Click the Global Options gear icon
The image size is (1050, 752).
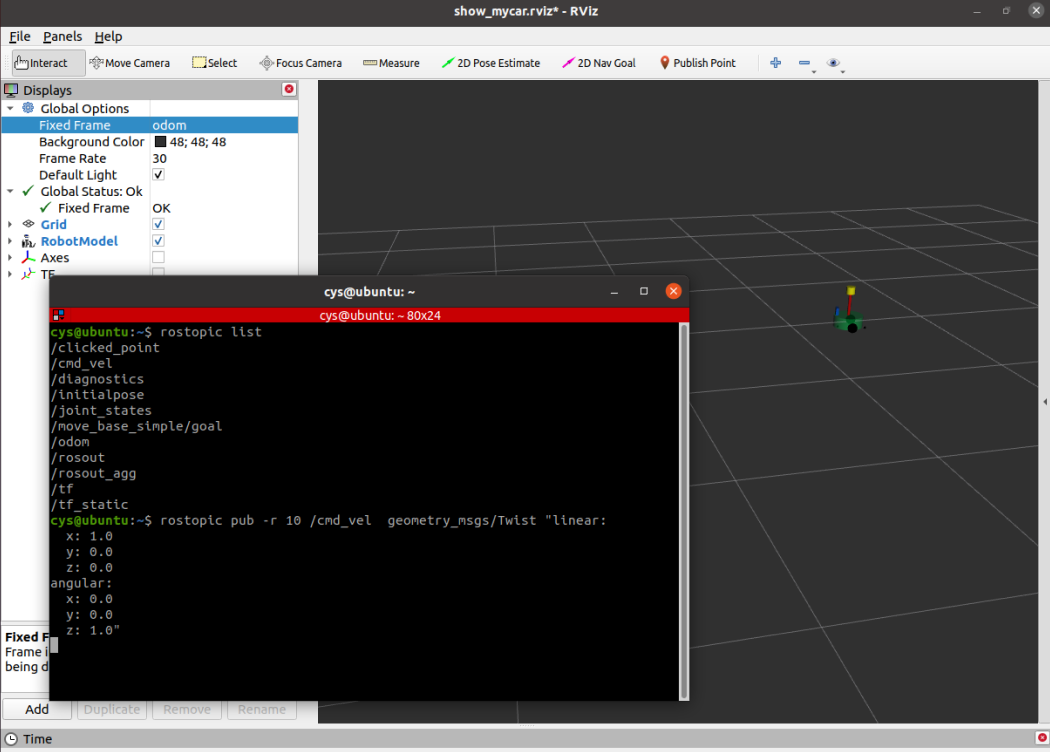[28, 108]
